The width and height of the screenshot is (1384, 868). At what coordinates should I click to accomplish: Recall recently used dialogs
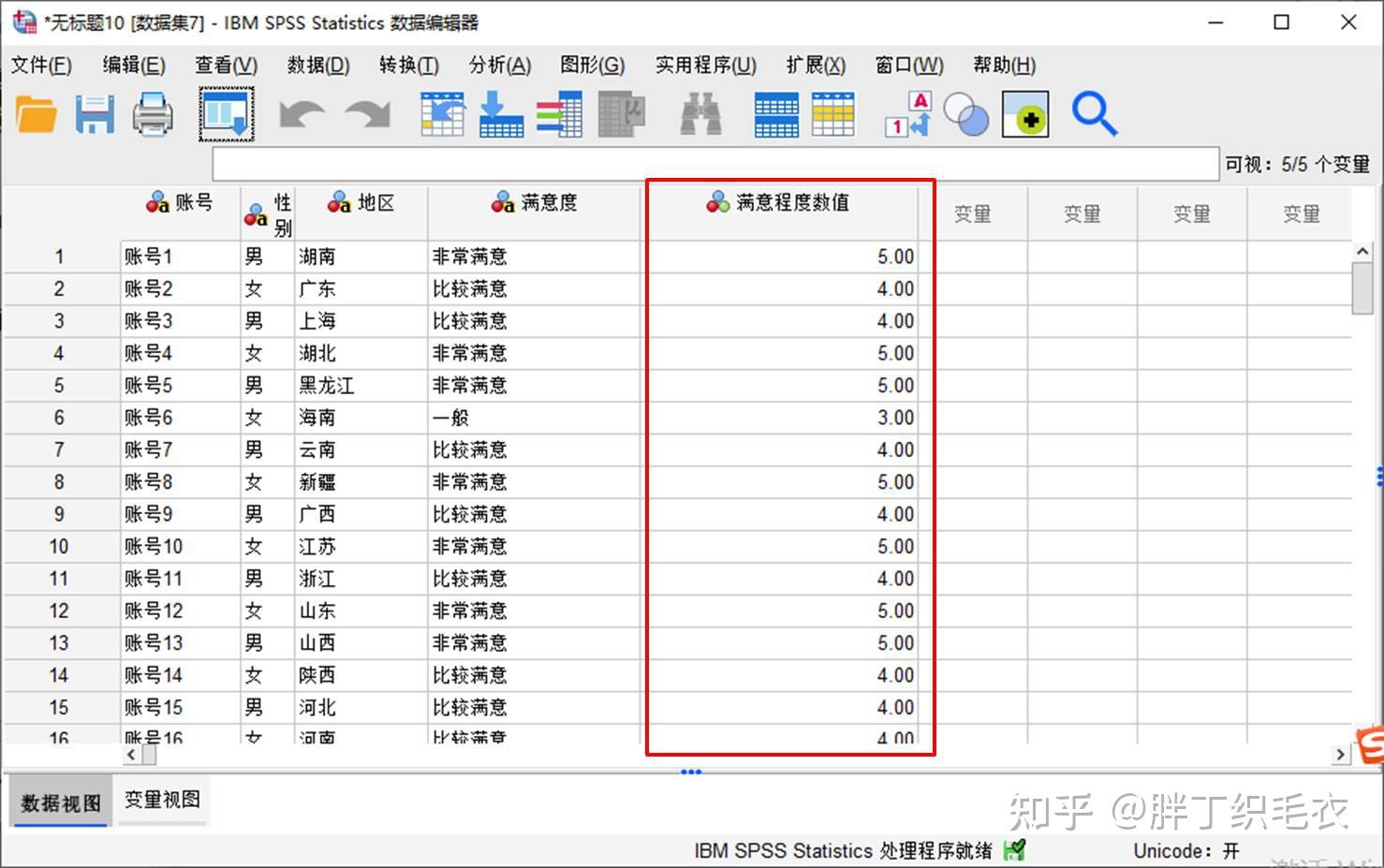pyautogui.click(x=225, y=113)
